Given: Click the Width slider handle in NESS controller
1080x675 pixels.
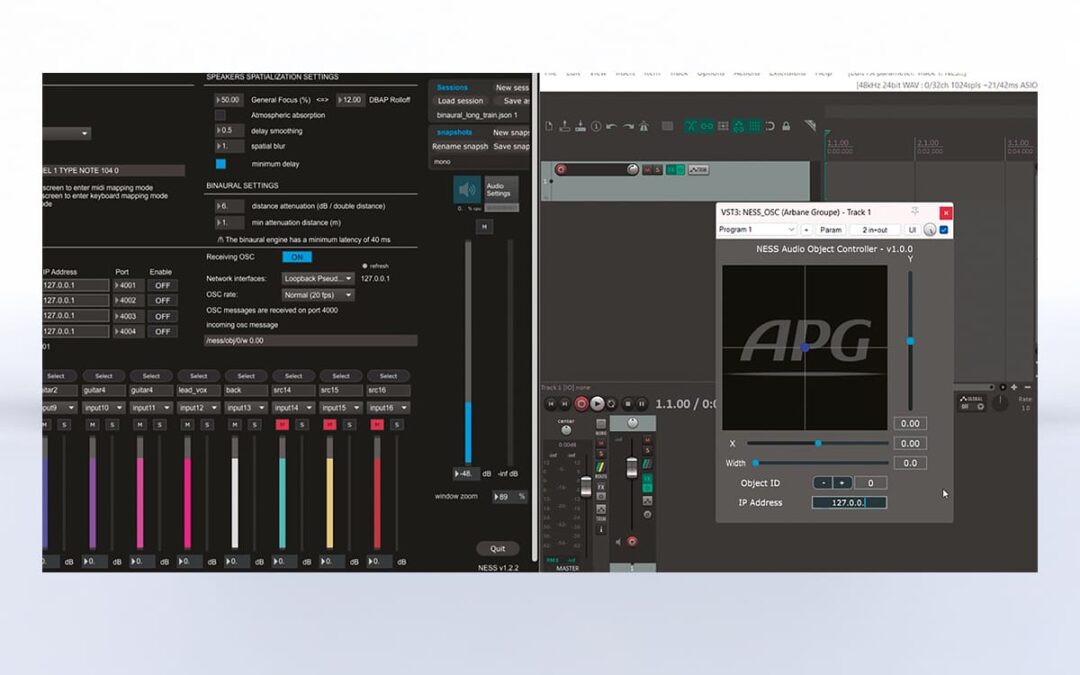Looking at the screenshot, I should pyautogui.click(x=756, y=463).
